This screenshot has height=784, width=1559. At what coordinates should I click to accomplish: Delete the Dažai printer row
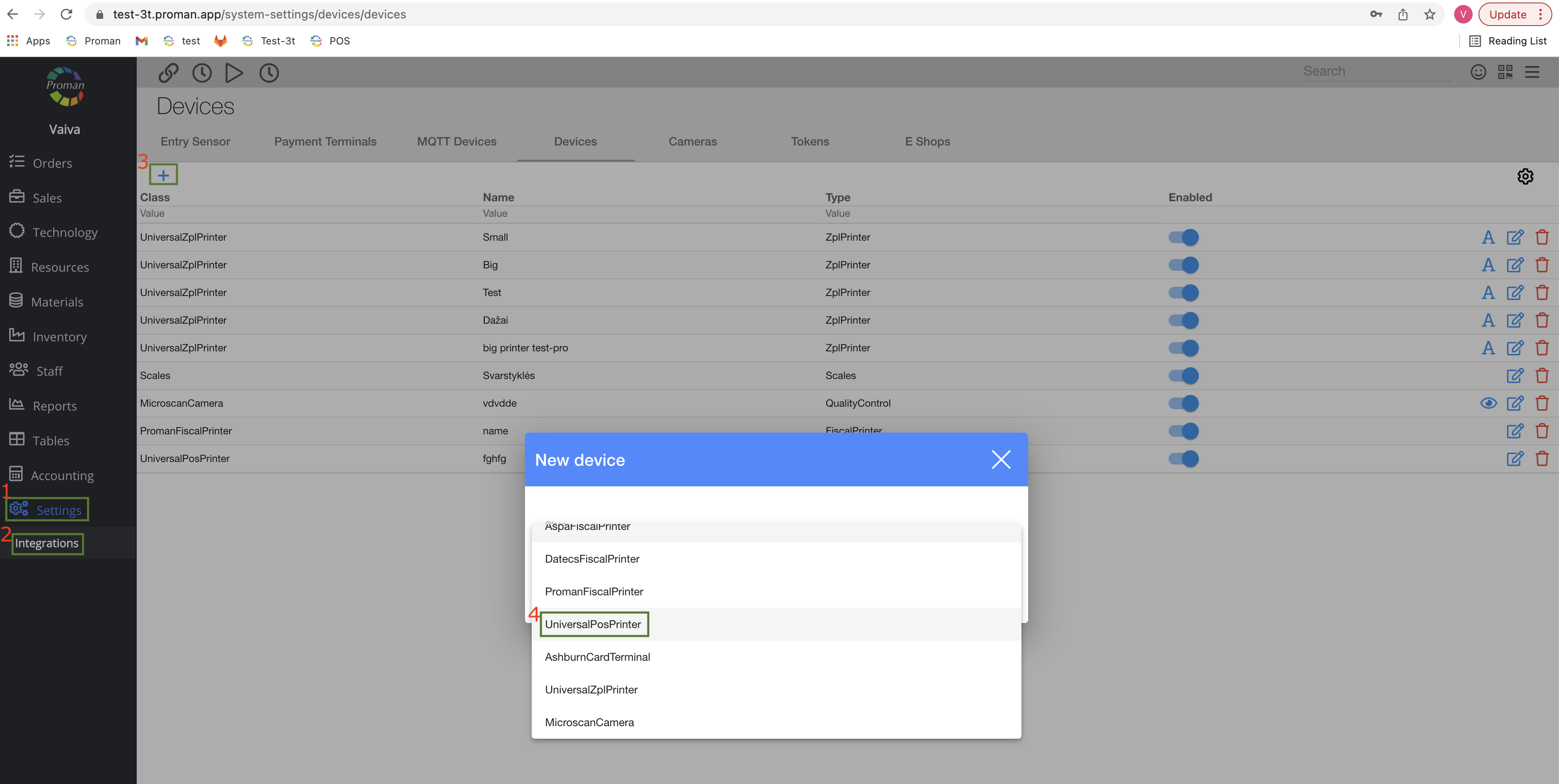(x=1541, y=320)
